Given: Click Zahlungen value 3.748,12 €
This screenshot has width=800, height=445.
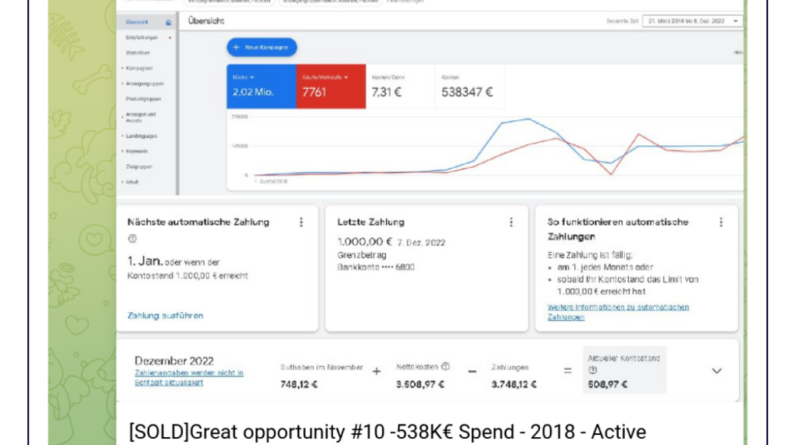Looking at the screenshot, I should [x=514, y=384].
